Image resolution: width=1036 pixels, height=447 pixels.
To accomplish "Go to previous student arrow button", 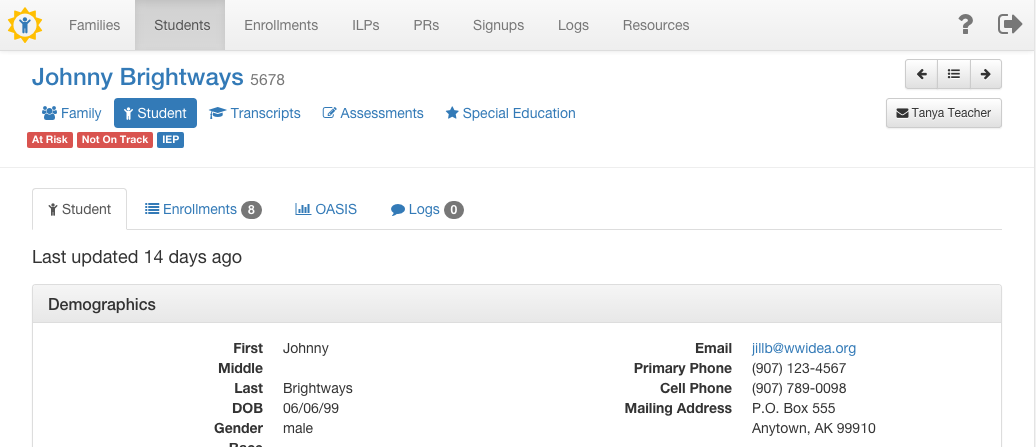I will pyautogui.click(x=922, y=74).
